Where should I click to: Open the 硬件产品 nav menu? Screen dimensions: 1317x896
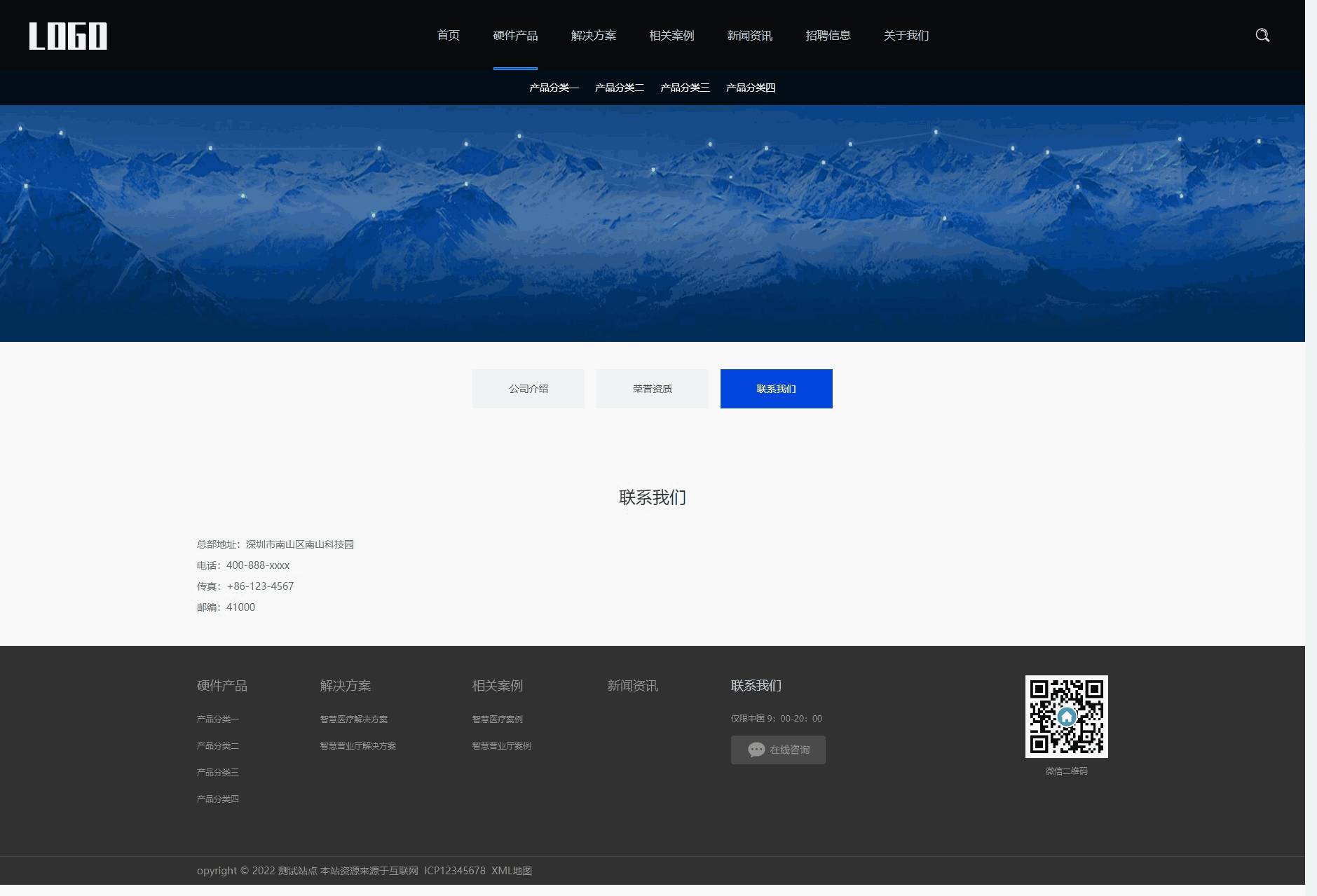click(515, 35)
